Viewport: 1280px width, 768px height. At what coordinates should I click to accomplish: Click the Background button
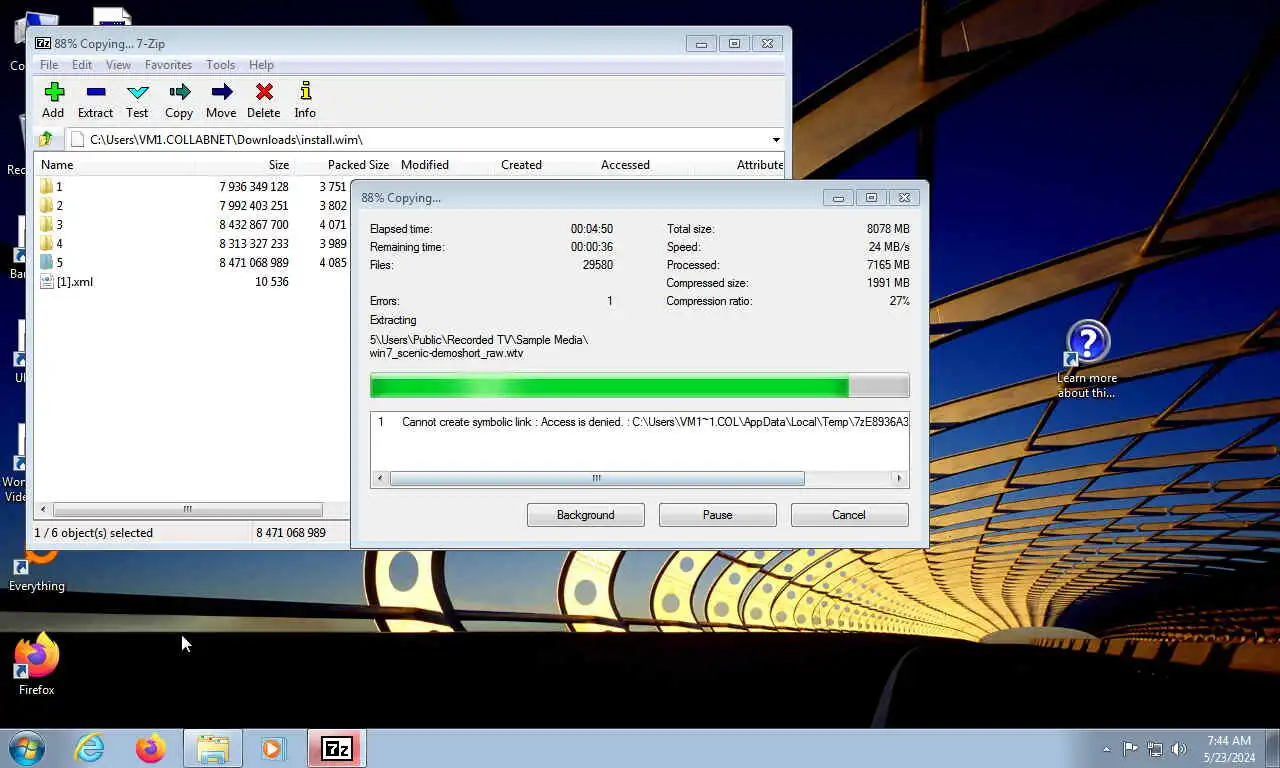point(586,515)
